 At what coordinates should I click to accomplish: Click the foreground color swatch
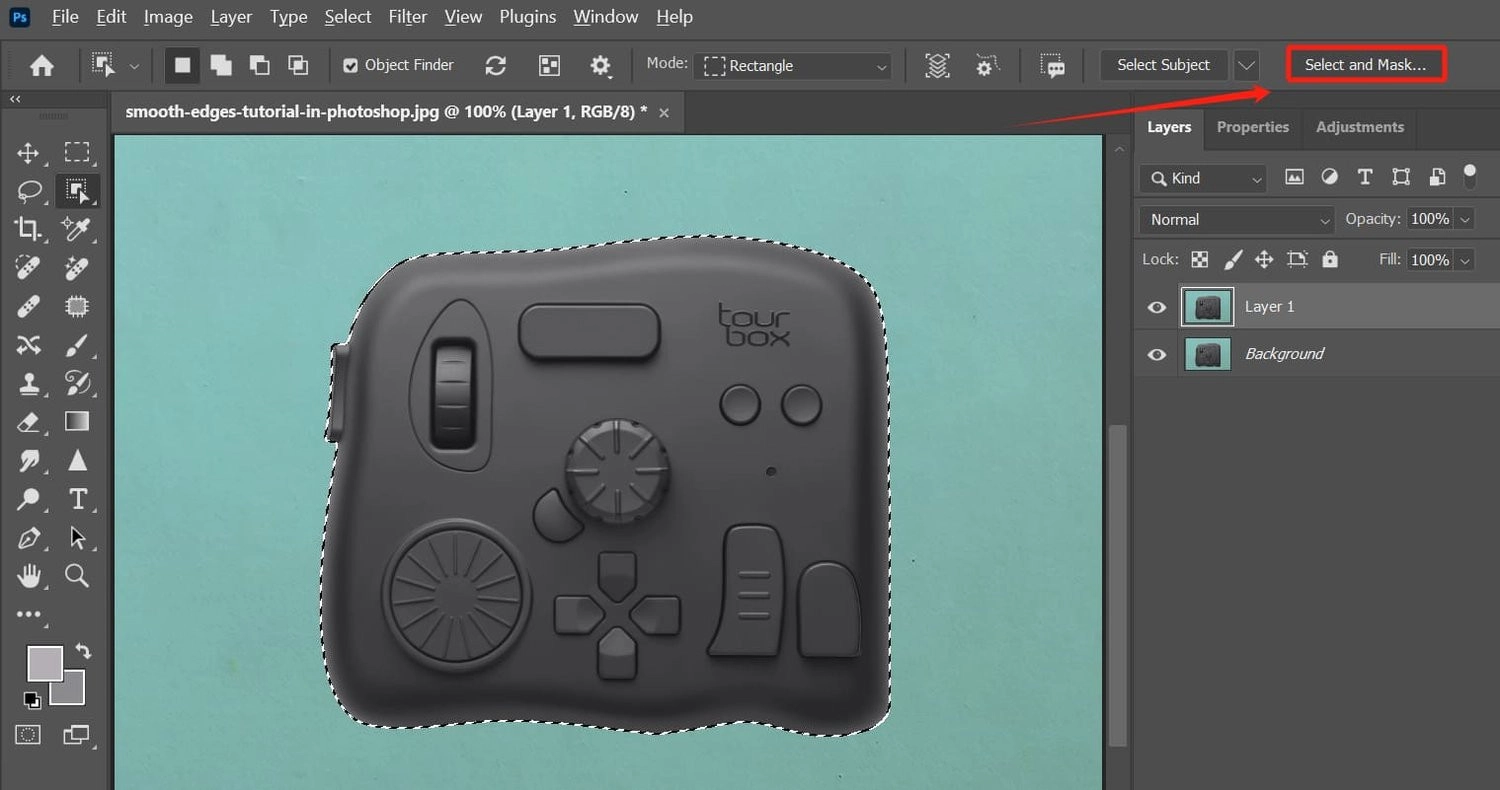click(45, 663)
